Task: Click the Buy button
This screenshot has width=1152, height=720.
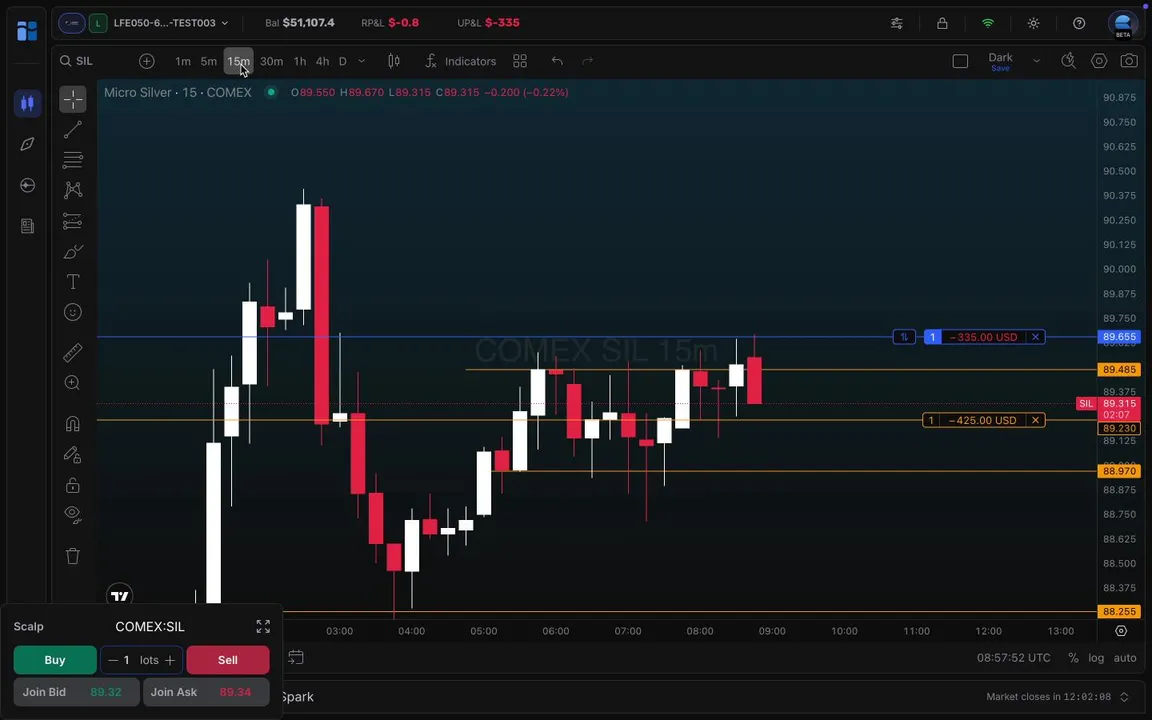Action: click(x=55, y=660)
